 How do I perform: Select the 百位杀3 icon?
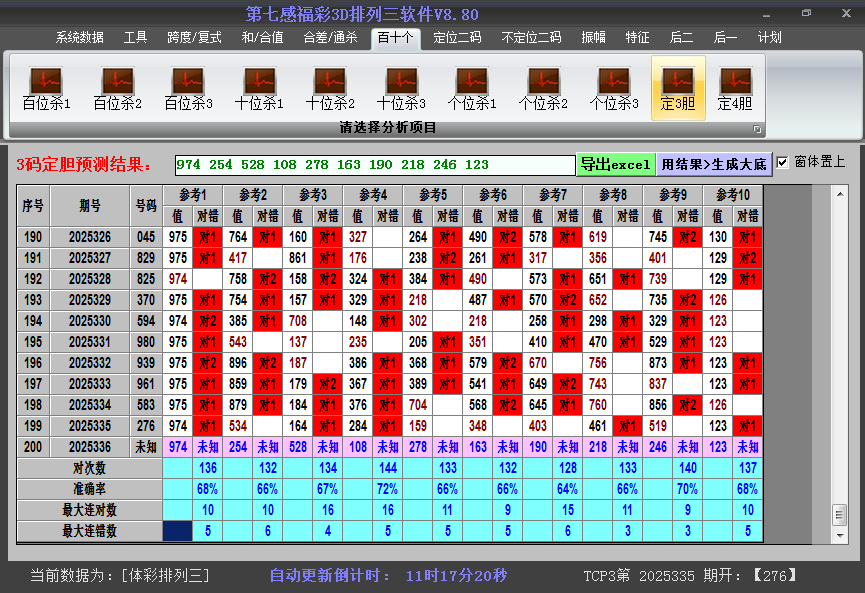tap(188, 87)
